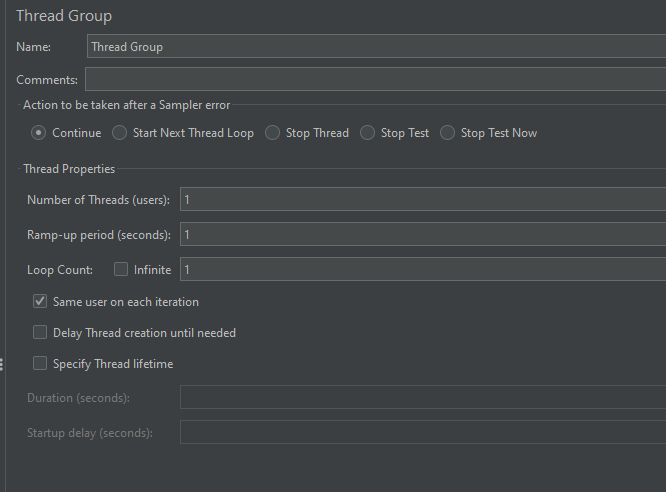The width and height of the screenshot is (666, 492).
Task: Click the Number of Threads (users) field
Action: click(423, 199)
